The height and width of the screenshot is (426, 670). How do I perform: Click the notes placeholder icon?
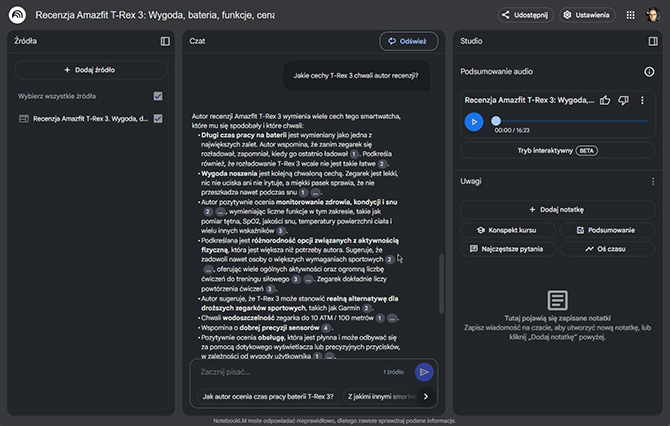click(558, 300)
